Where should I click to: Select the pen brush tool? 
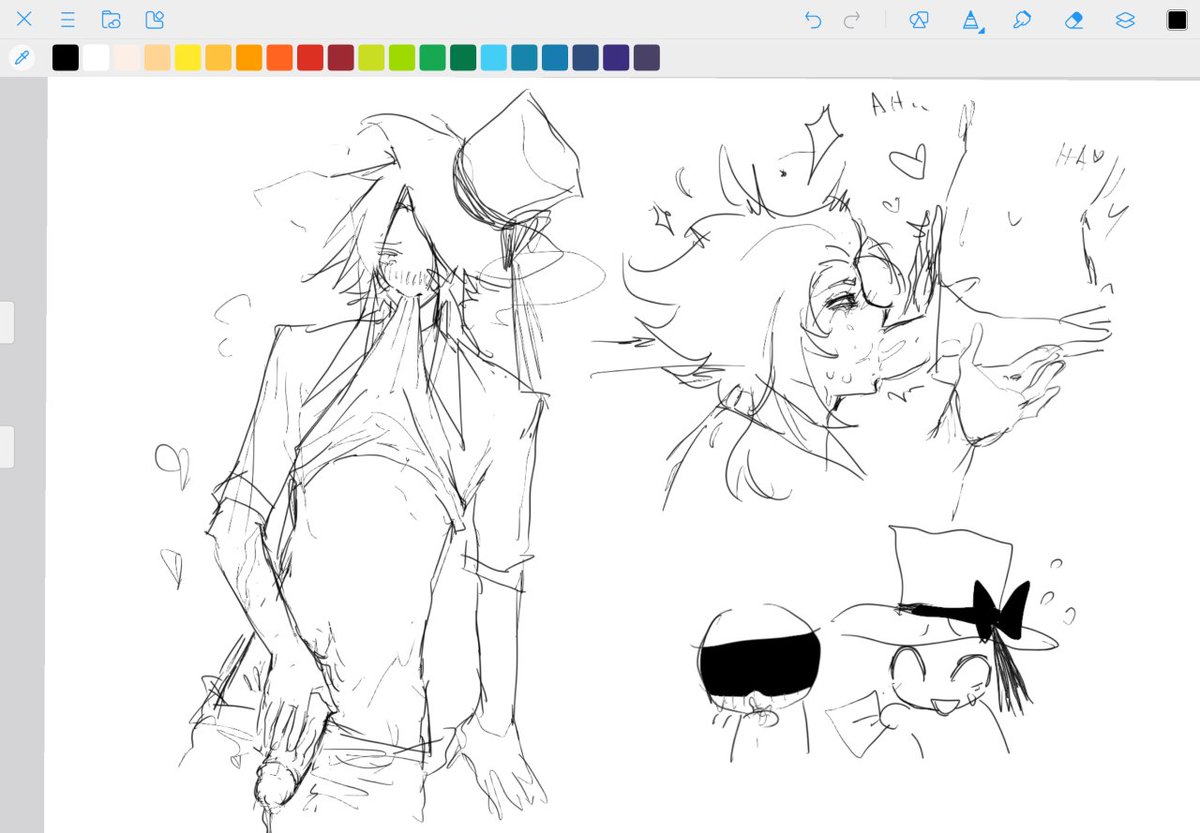[971, 20]
